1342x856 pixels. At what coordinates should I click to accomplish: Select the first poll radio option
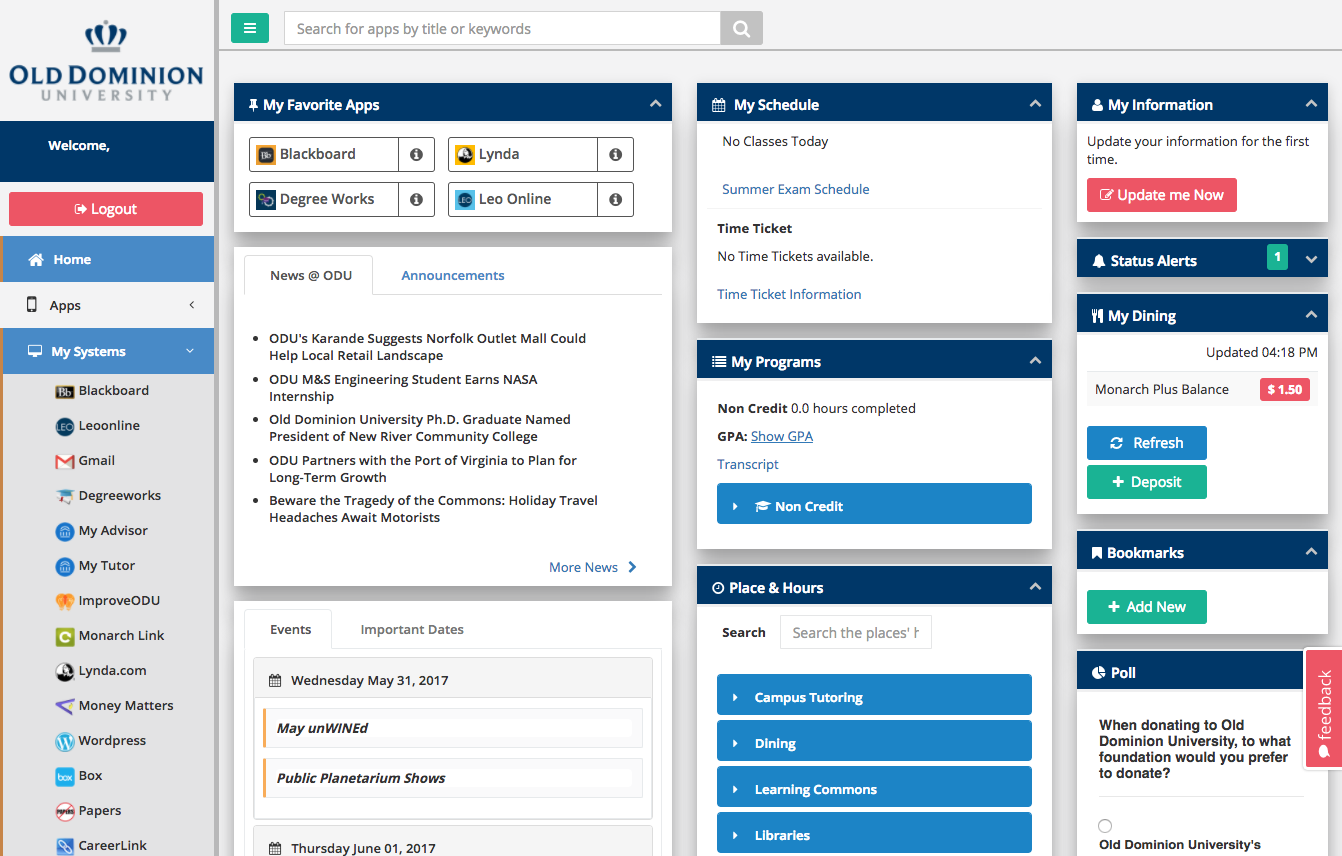[x=1105, y=826]
